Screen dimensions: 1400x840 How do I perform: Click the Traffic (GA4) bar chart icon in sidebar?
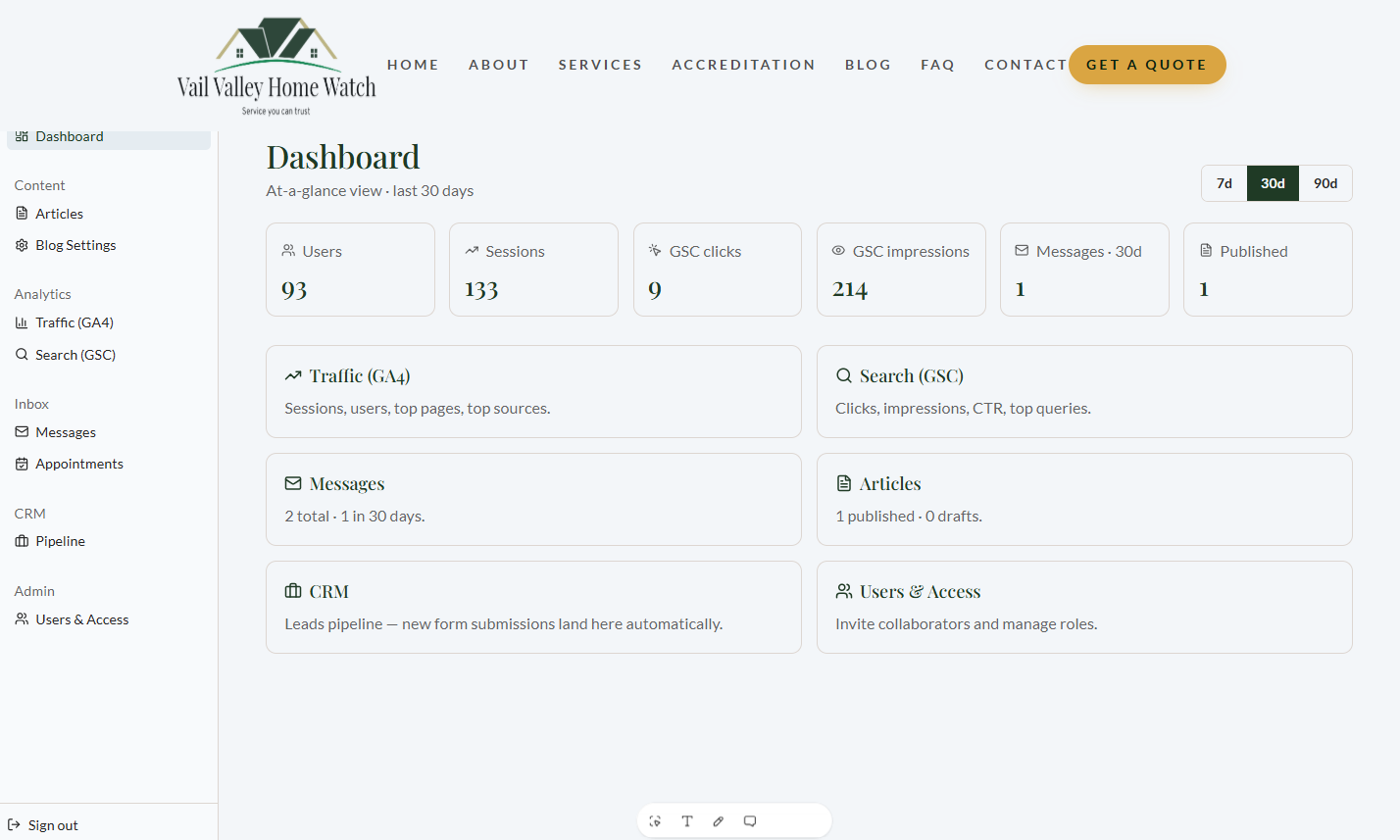pos(22,322)
